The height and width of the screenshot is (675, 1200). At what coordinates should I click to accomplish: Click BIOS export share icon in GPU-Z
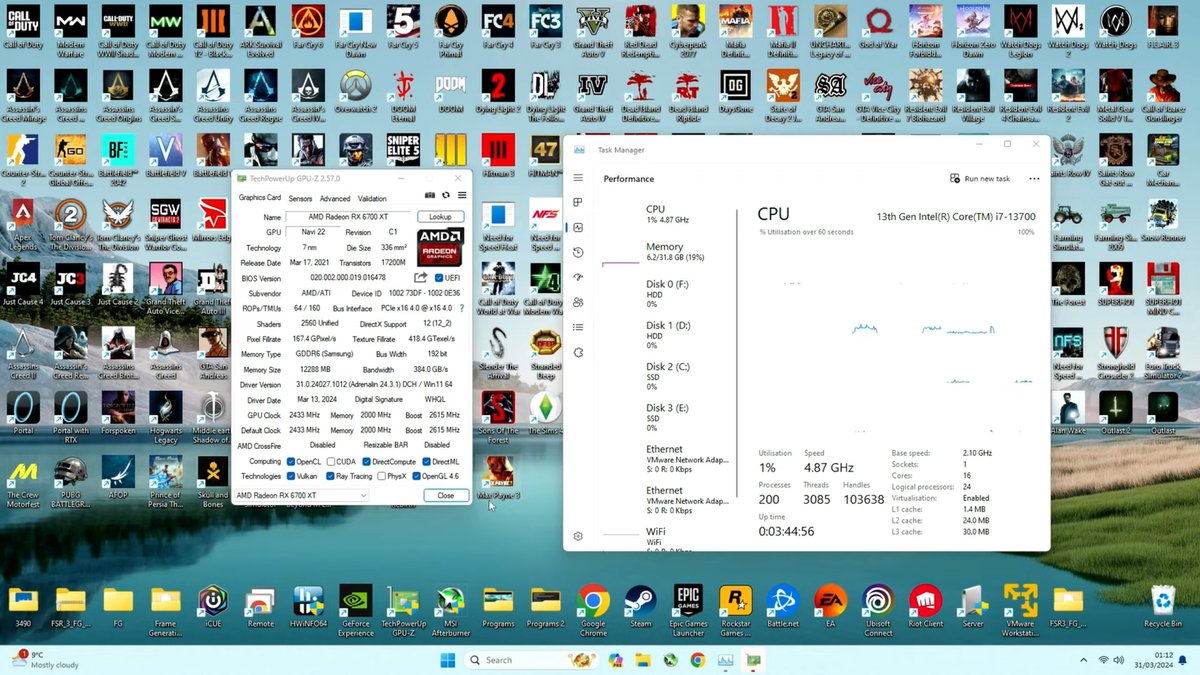pyautogui.click(x=421, y=277)
